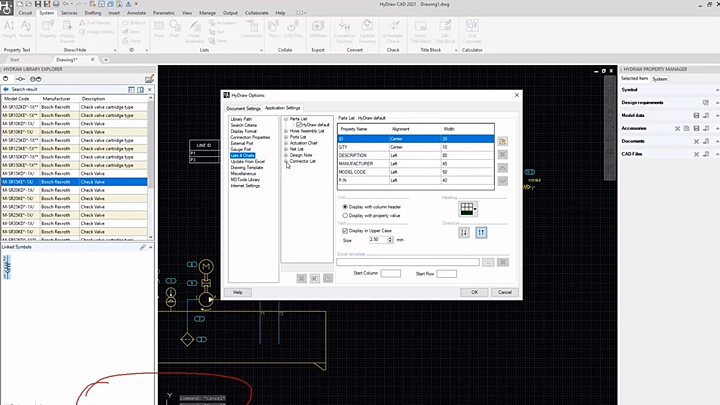The height and width of the screenshot is (405, 720).
Task: Select DESCRIPTION row in property table
Action: 416,155
